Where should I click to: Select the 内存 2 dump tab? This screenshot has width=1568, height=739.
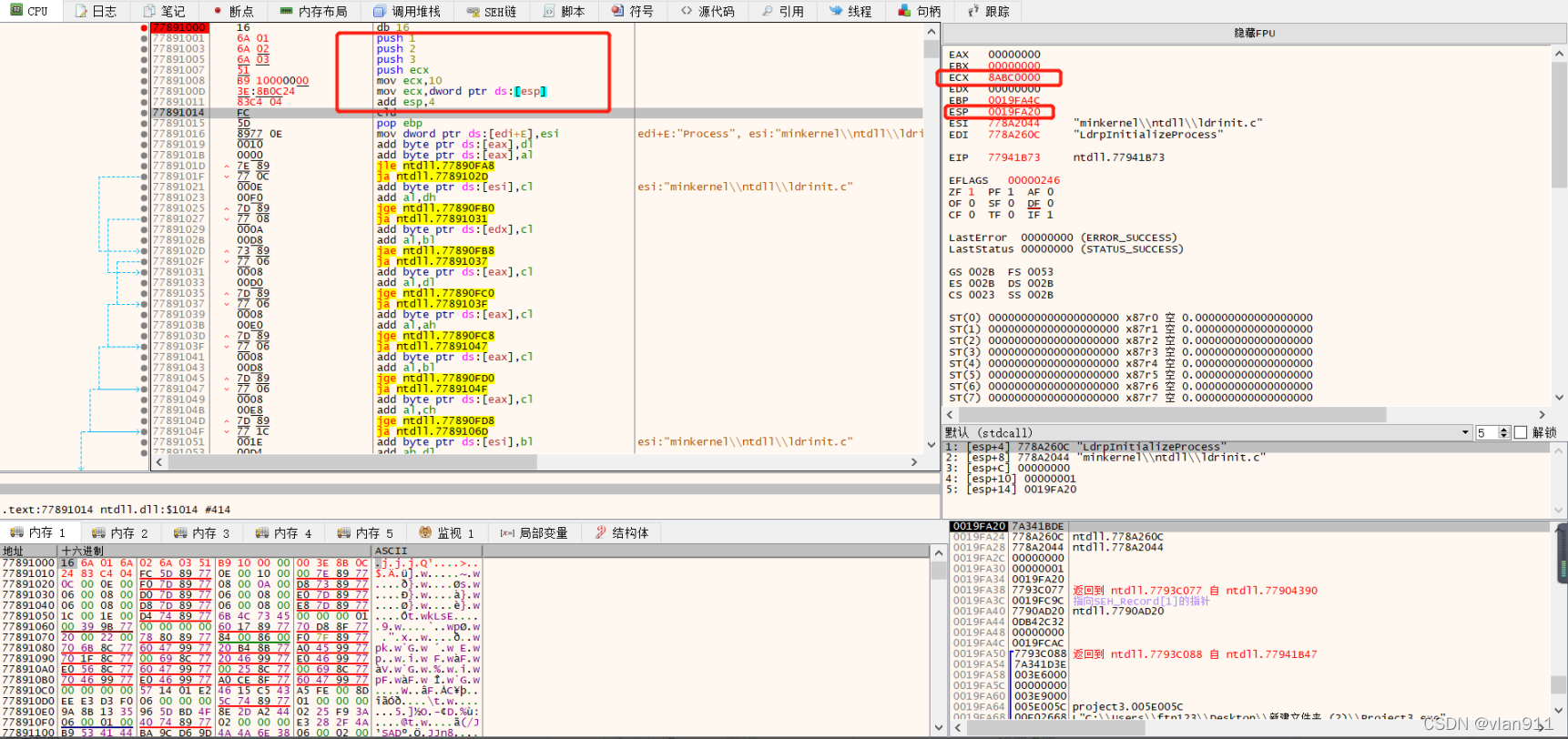tap(120, 532)
